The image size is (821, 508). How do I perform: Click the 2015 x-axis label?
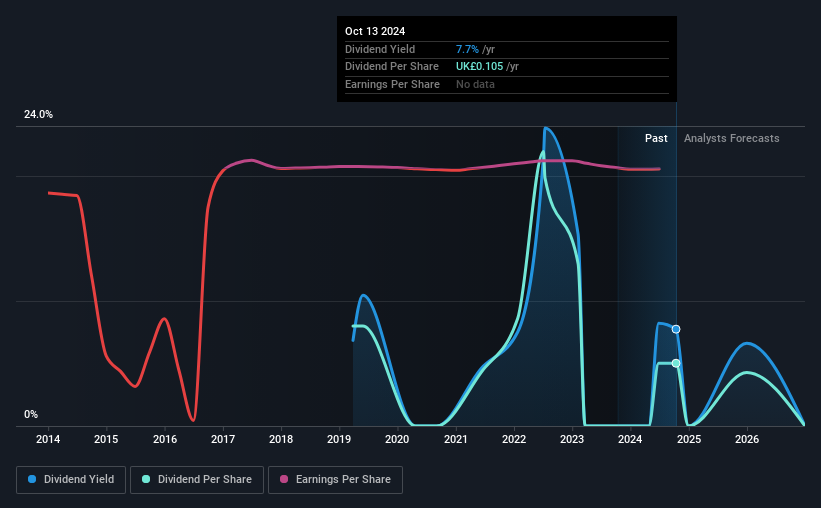pos(106,439)
